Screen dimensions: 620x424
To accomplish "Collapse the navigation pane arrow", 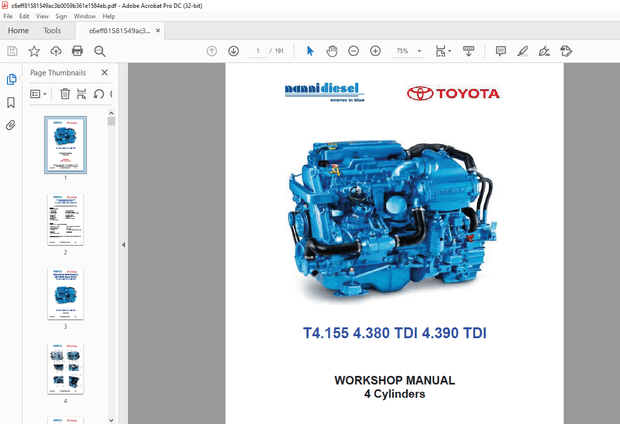I will click(x=123, y=245).
